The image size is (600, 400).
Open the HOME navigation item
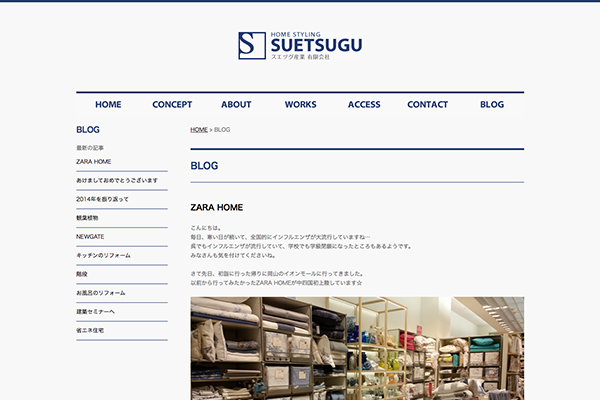[x=108, y=104]
